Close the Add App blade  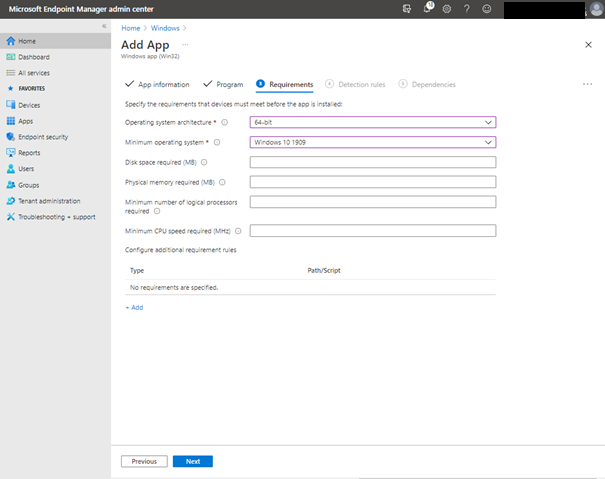[x=588, y=45]
